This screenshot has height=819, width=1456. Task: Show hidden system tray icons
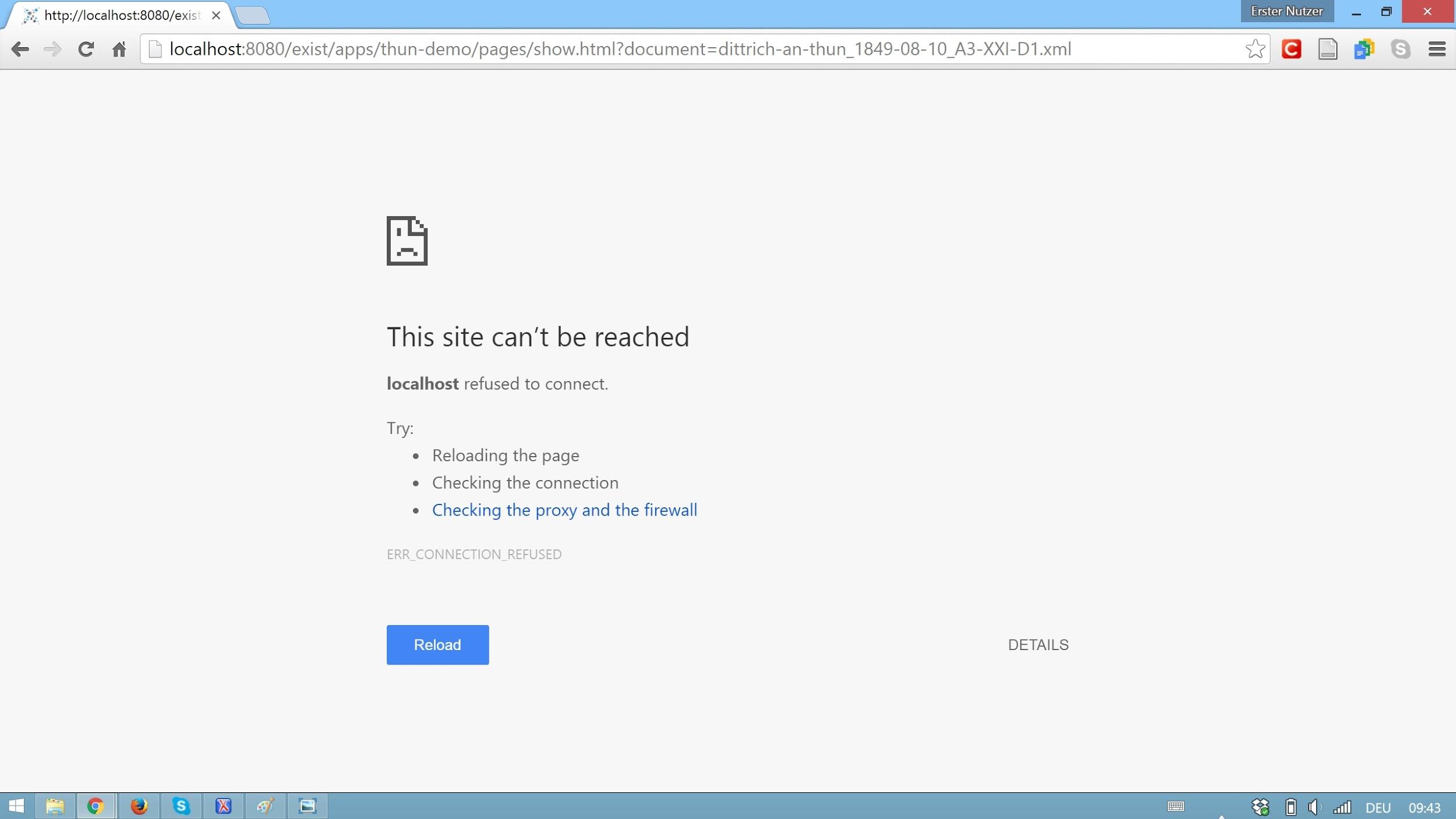1221,815
